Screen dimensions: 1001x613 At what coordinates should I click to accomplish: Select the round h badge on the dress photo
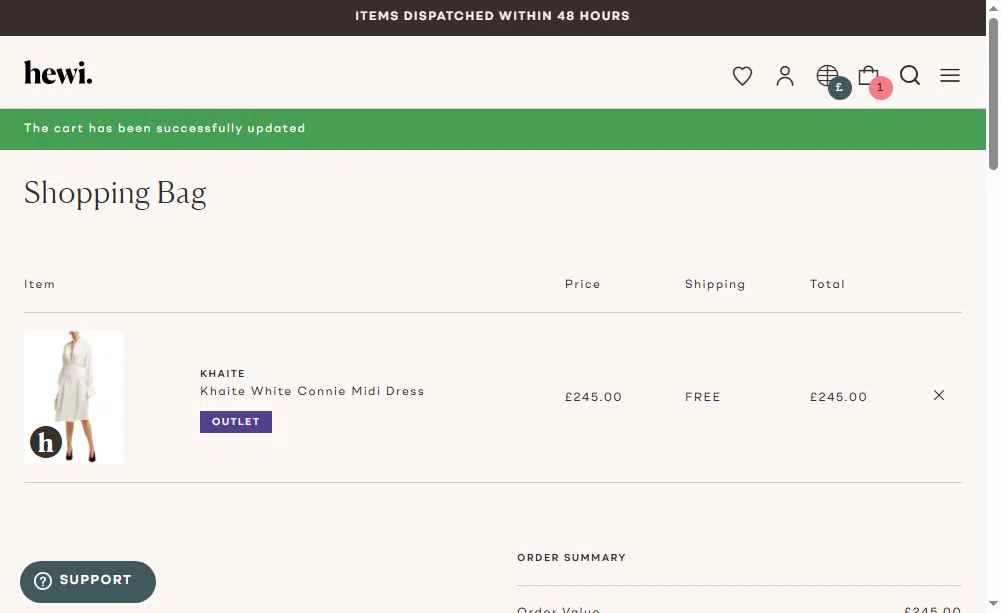(46, 442)
